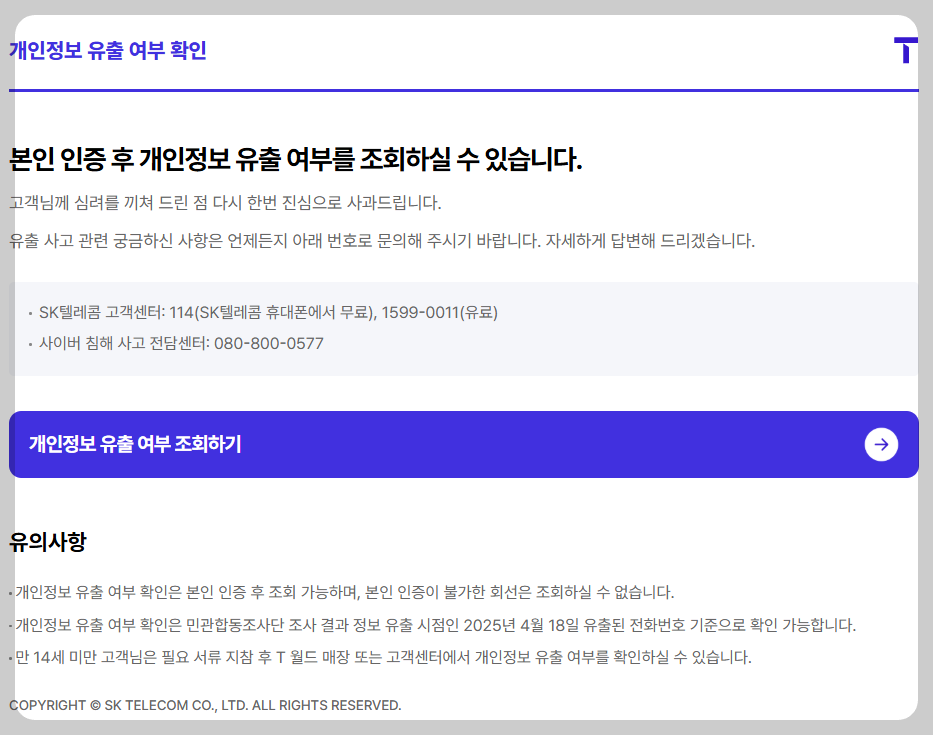Click the white arrow circle icon
The width and height of the screenshot is (933, 735).
881,445
